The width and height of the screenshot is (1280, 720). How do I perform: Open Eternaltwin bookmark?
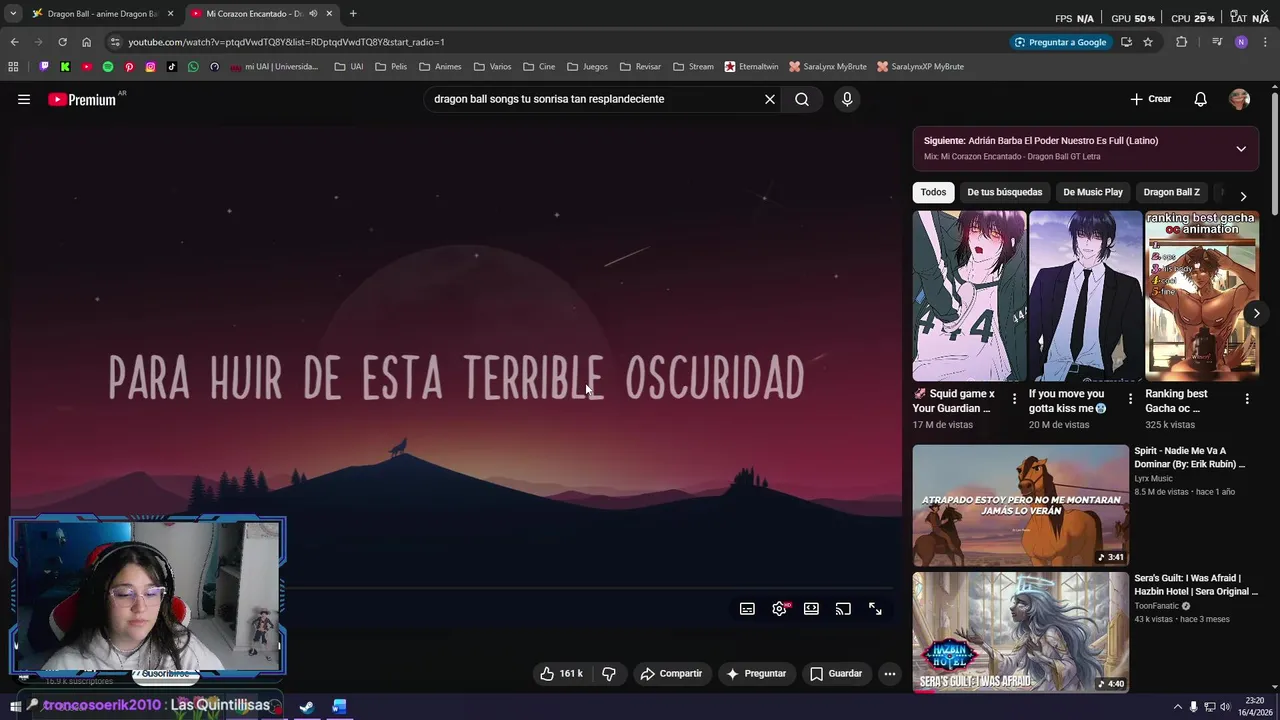(751, 67)
